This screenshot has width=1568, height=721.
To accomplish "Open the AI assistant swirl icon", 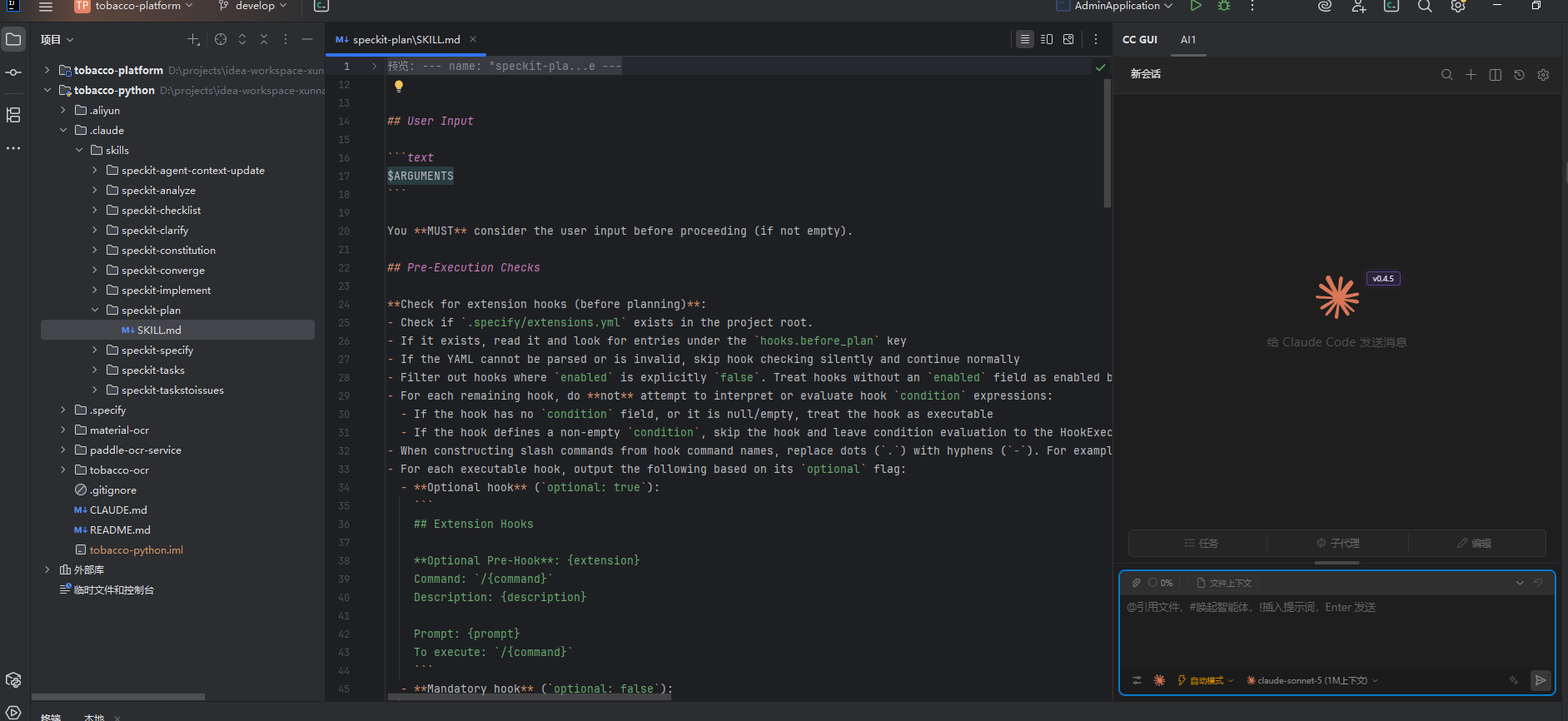I will coord(1325,6).
